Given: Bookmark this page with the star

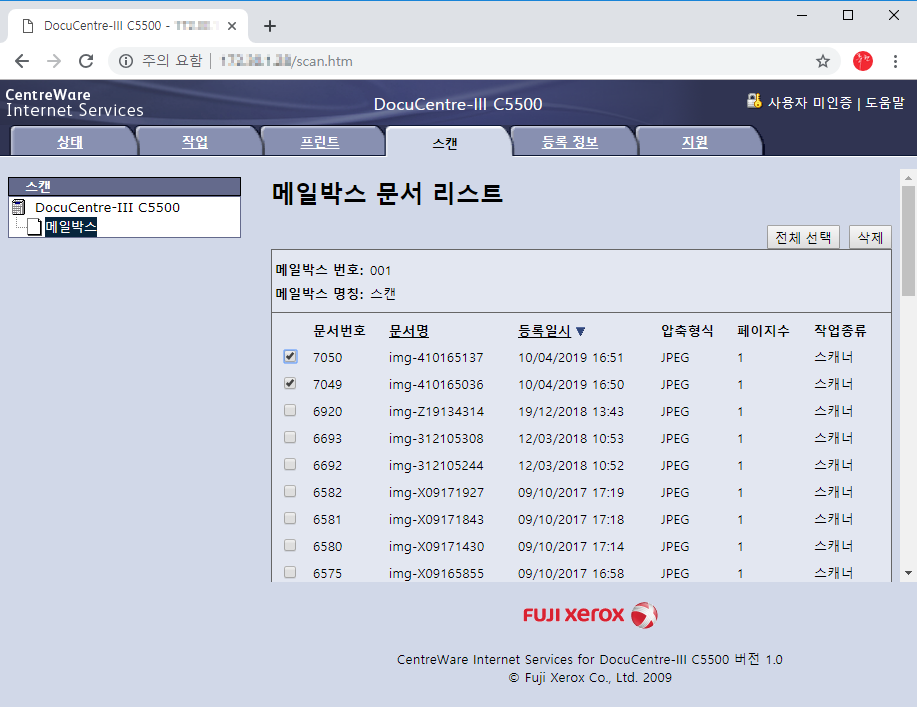Looking at the screenshot, I should pyautogui.click(x=823, y=61).
